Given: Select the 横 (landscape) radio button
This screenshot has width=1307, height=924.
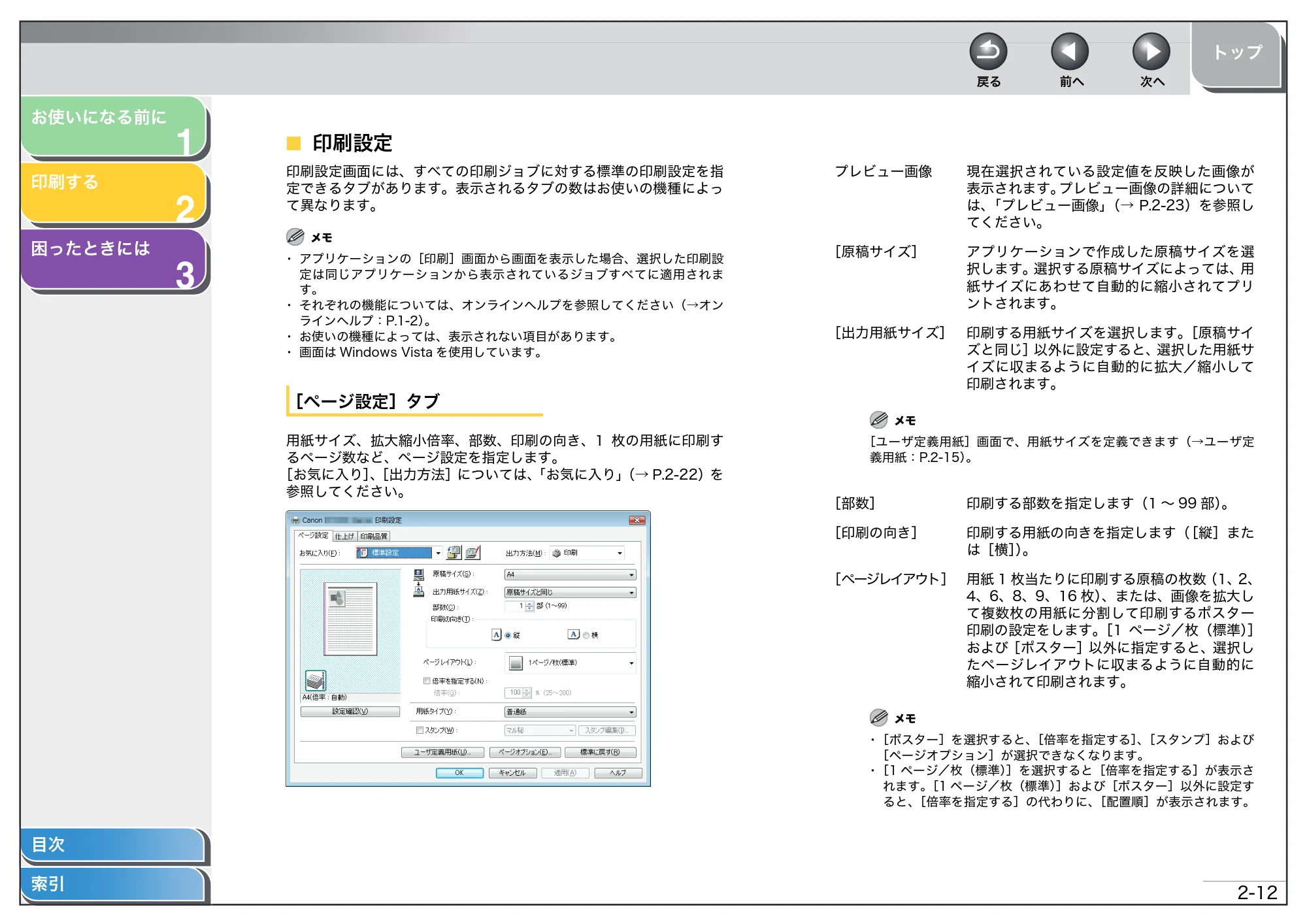Looking at the screenshot, I should point(586,635).
